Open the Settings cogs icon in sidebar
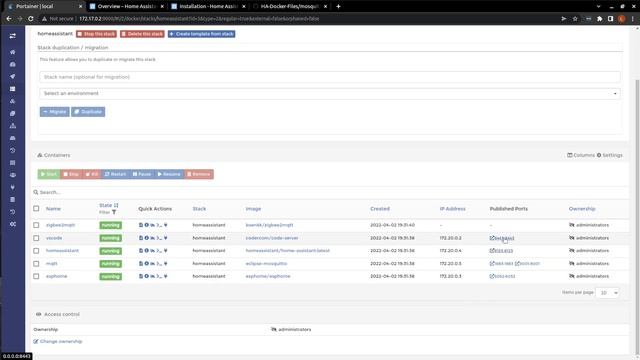The width and height of the screenshot is (640, 360). pyautogui.click(x=13, y=224)
